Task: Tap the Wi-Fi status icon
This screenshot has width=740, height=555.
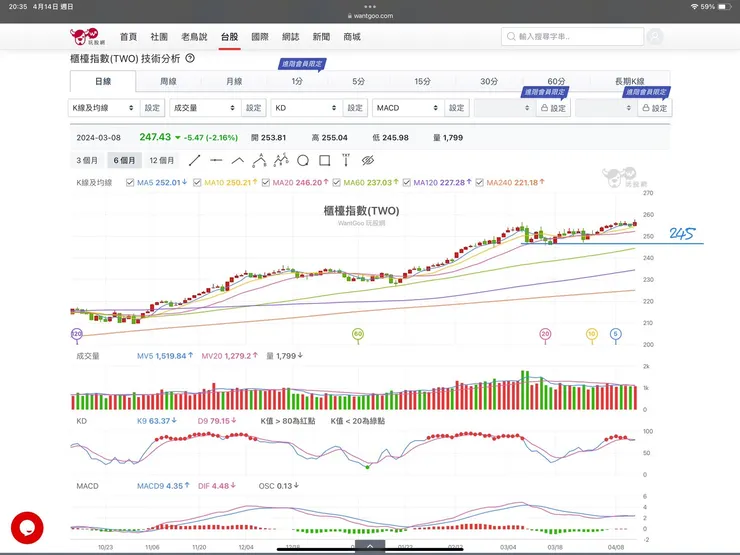Action: [694, 7]
